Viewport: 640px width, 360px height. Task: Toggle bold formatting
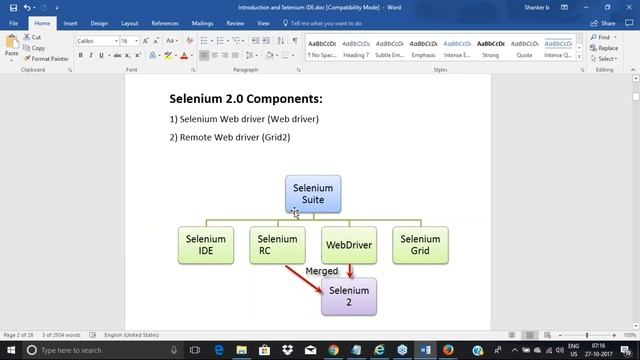click(80, 55)
